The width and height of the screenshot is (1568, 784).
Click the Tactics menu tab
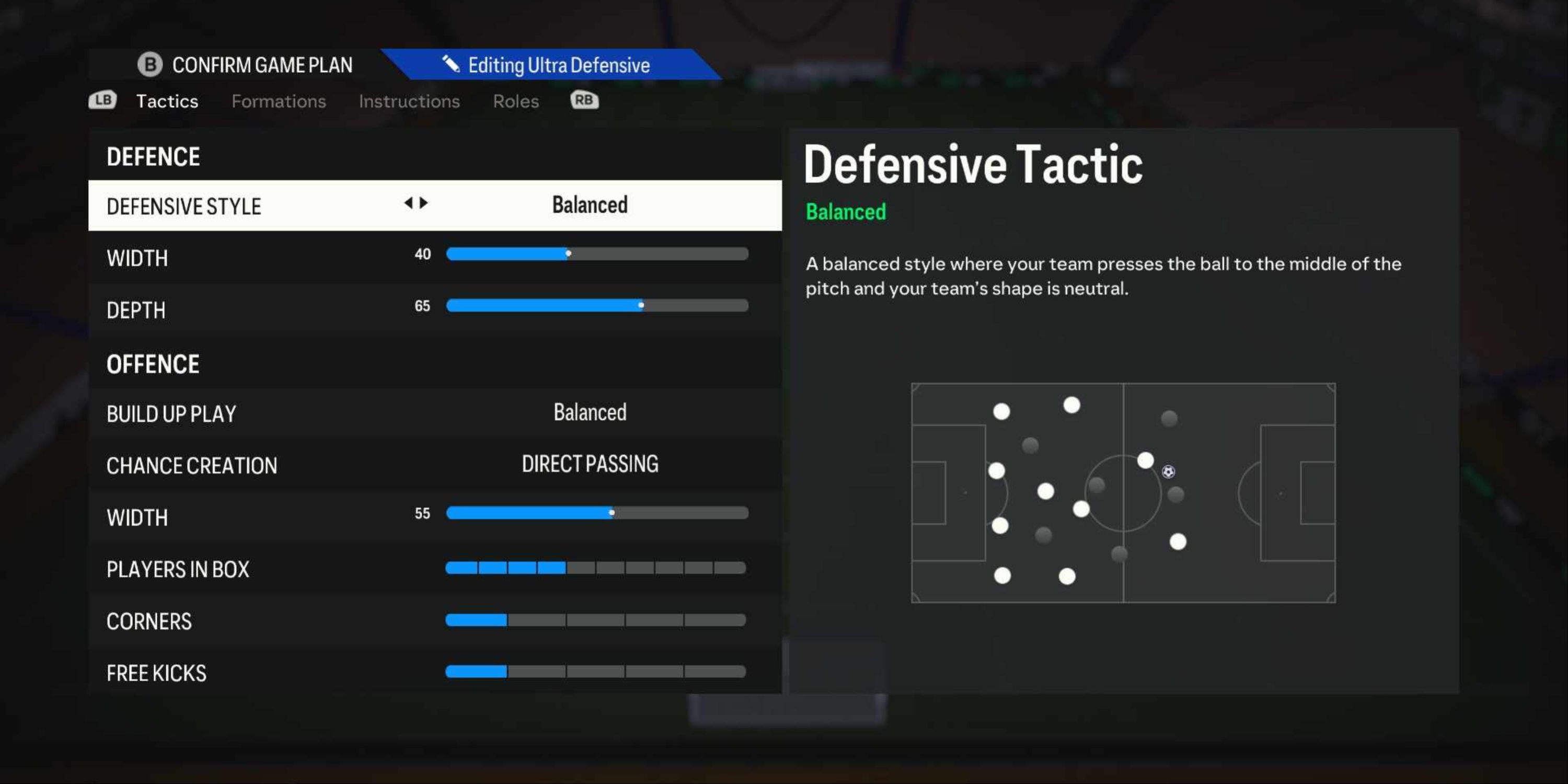[166, 100]
